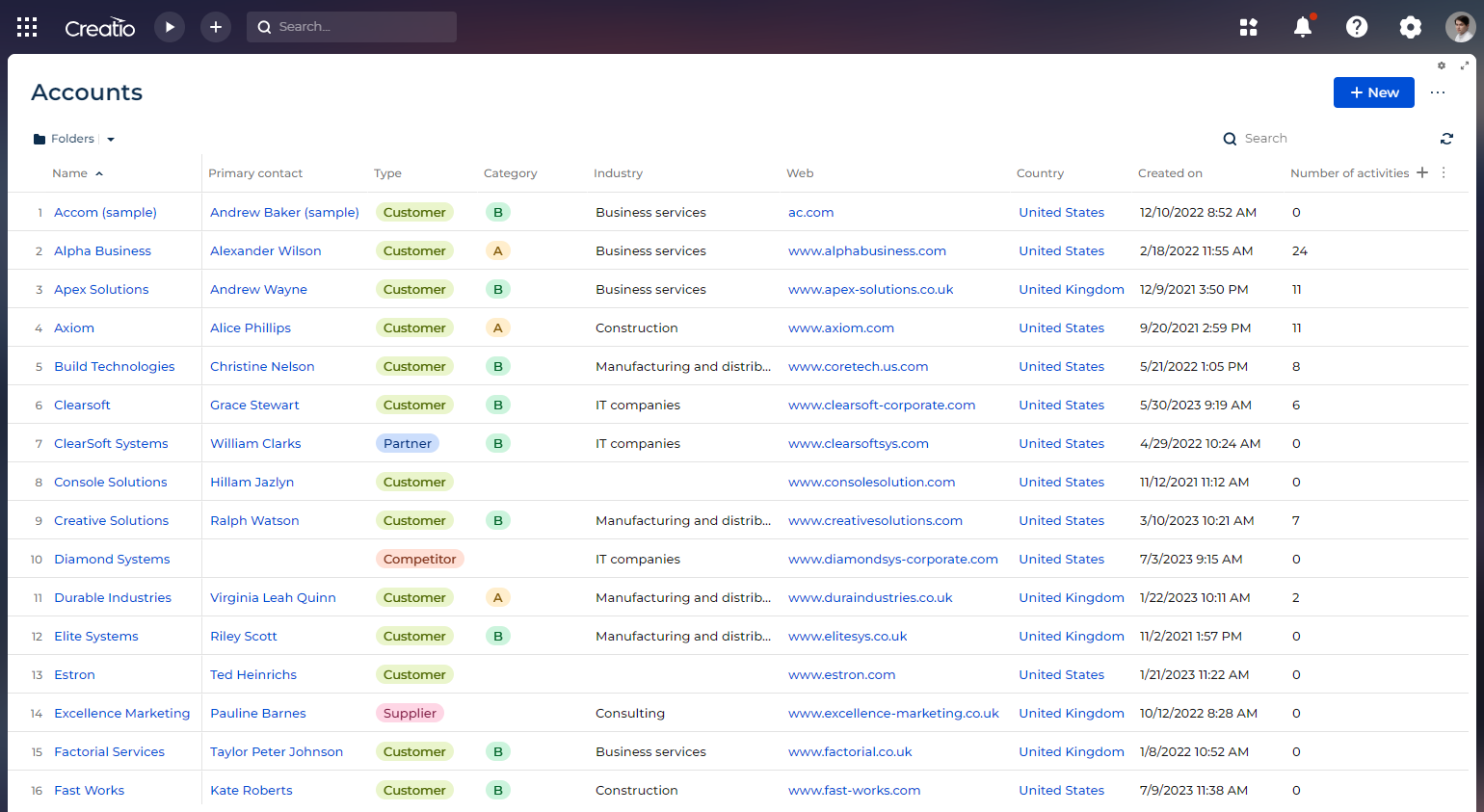Click category B badge for Accom (sample)
The image size is (1484, 812).
point(498,212)
